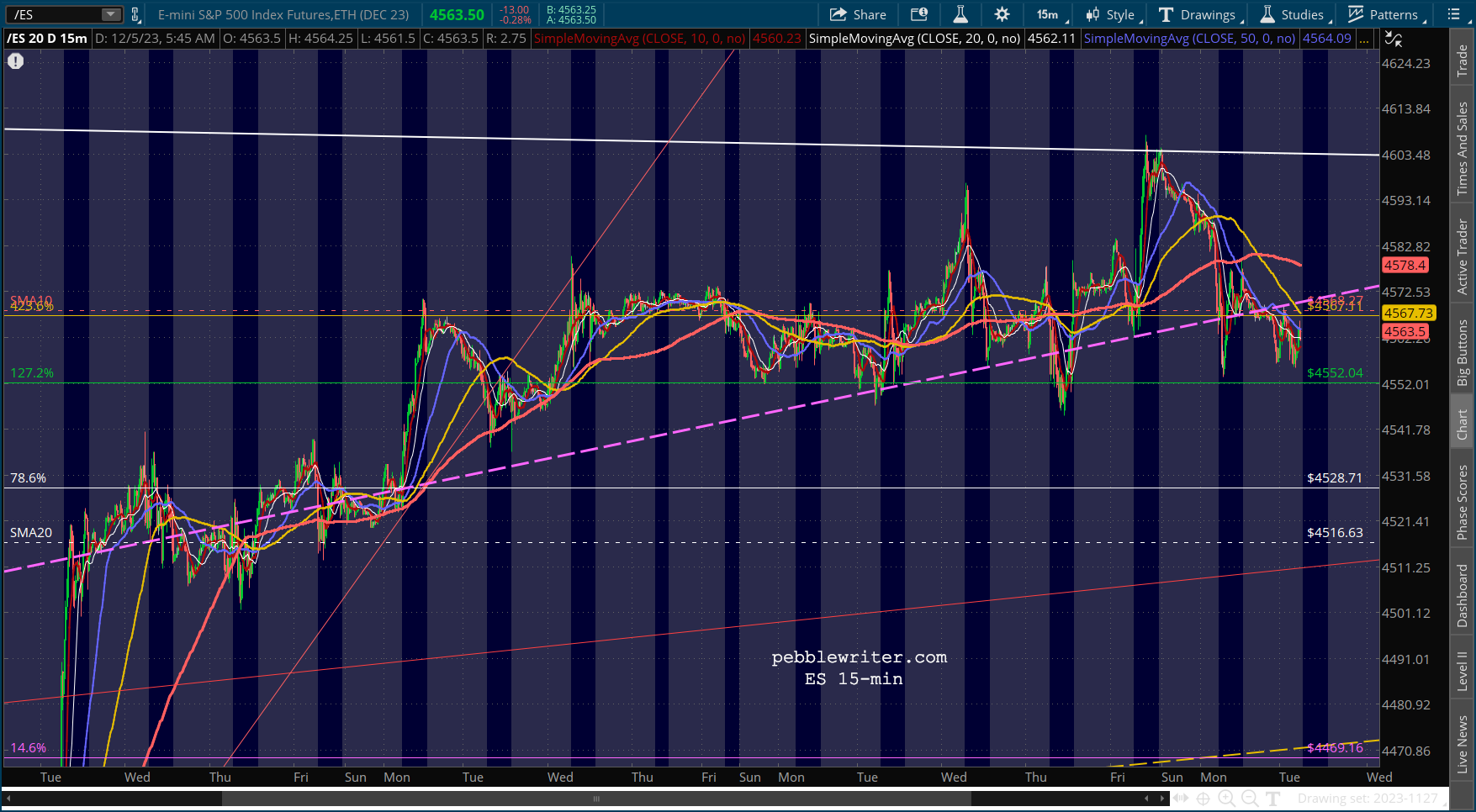Select the text drawing tool at bottom

tap(1273, 799)
